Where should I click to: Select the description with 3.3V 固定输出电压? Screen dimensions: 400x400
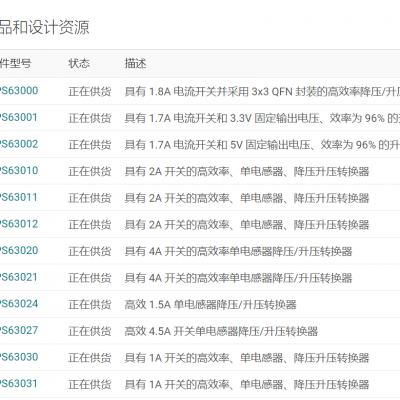262,118
